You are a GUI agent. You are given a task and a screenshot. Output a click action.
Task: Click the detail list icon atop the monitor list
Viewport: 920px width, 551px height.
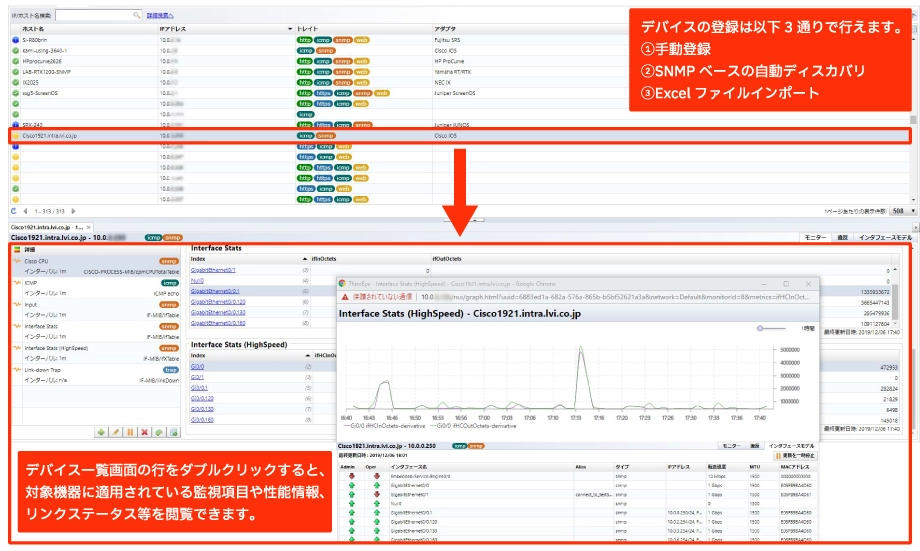[17, 249]
